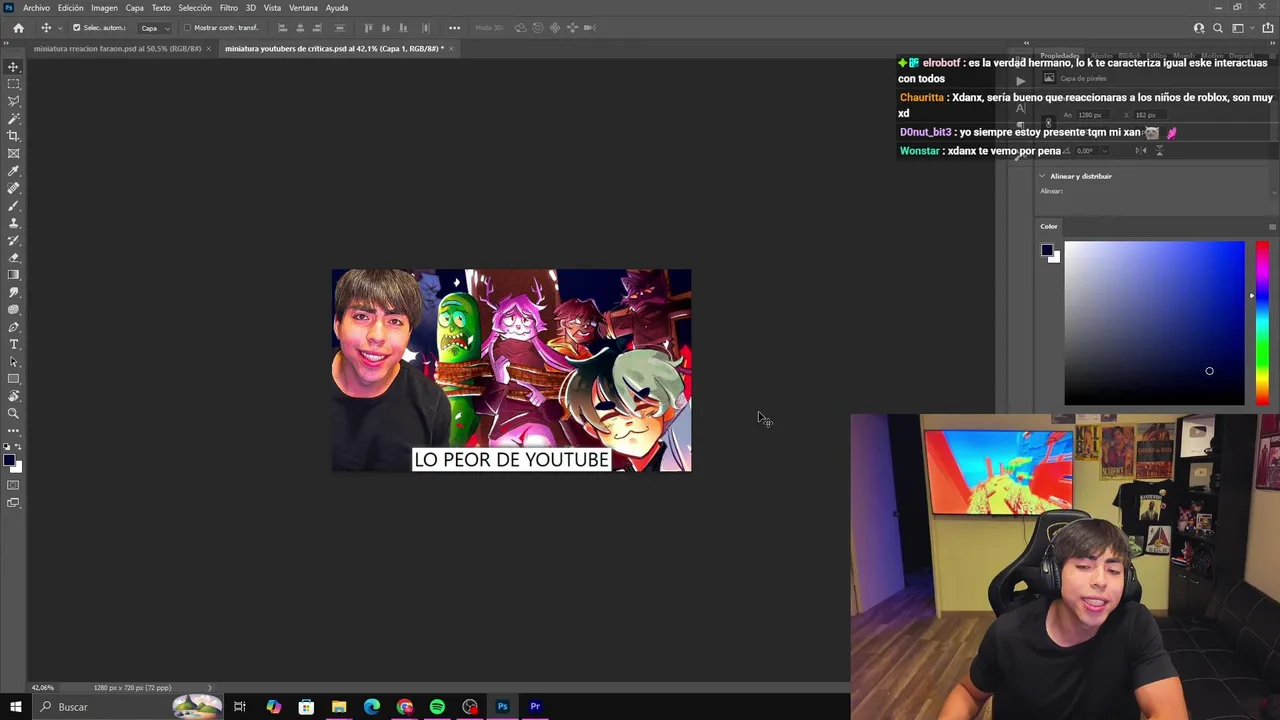Select the Pen tool

click(x=13, y=327)
